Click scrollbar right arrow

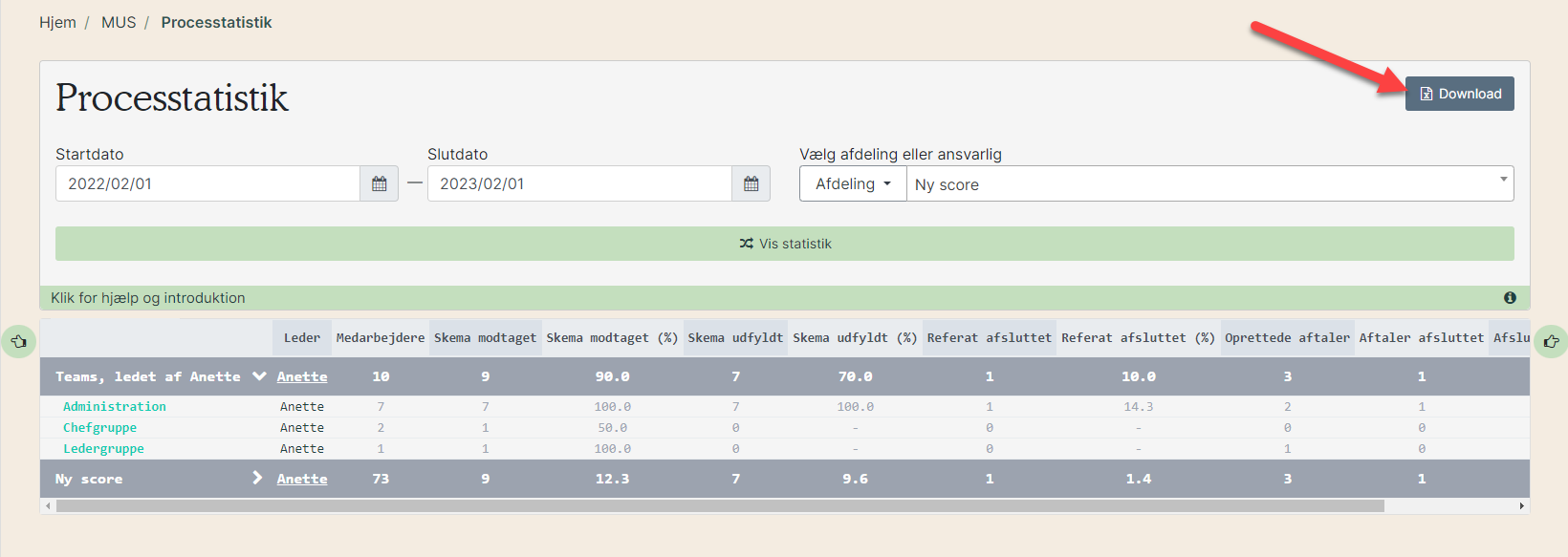[1521, 505]
